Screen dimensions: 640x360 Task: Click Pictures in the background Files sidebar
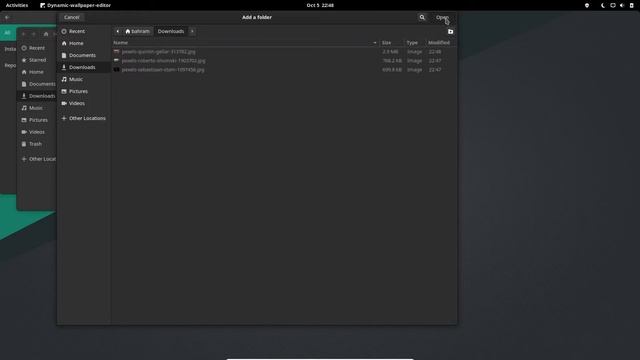(38, 120)
